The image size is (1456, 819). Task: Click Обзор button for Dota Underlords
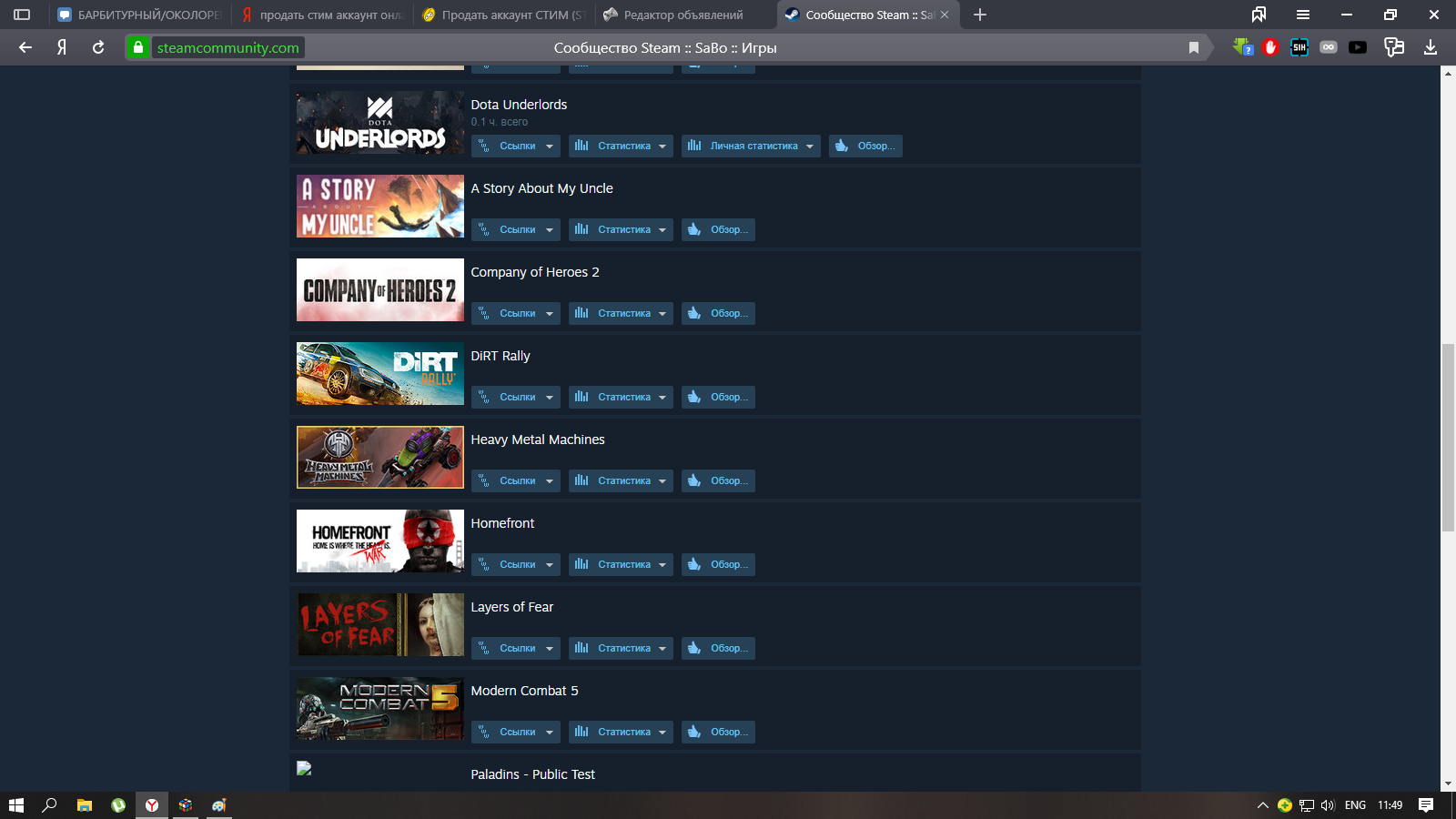865,146
